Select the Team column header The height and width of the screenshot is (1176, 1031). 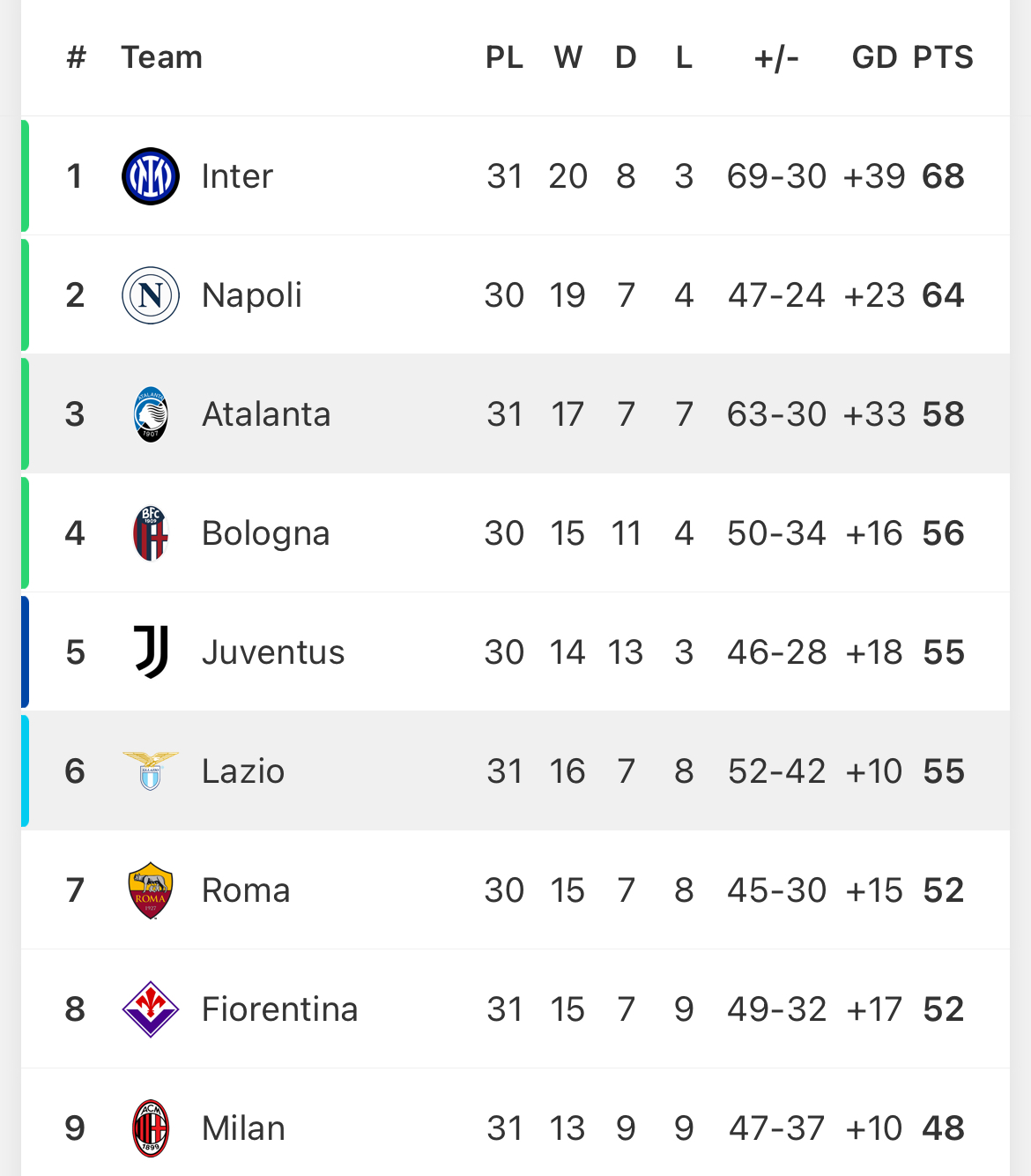point(161,57)
